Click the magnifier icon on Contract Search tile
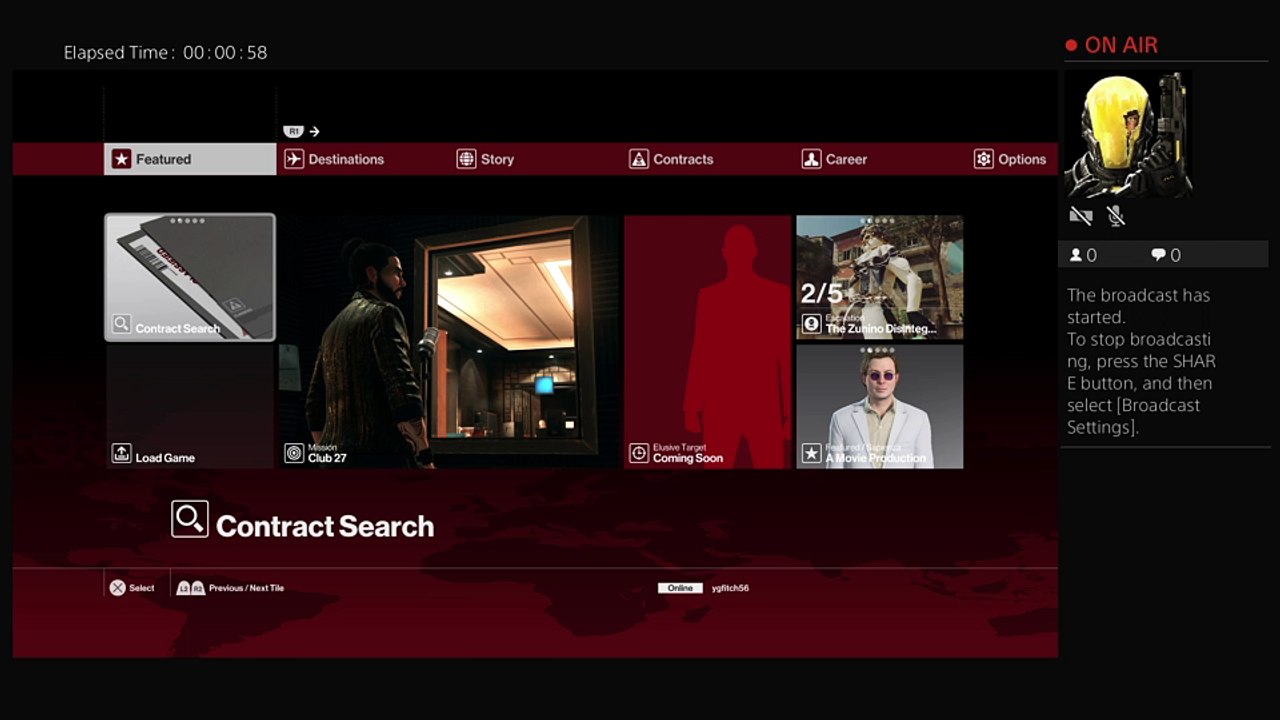This screenshot has width=1280, height=720. tap(121, 324)
